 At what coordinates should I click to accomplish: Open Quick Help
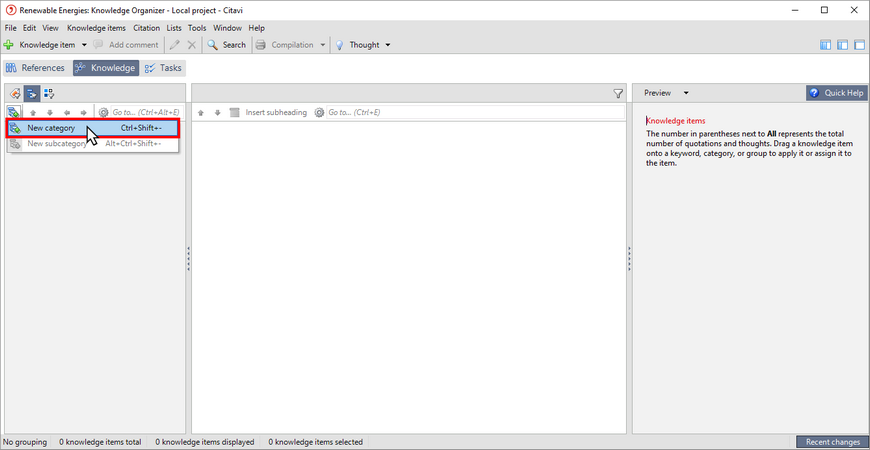pos(837,93)
